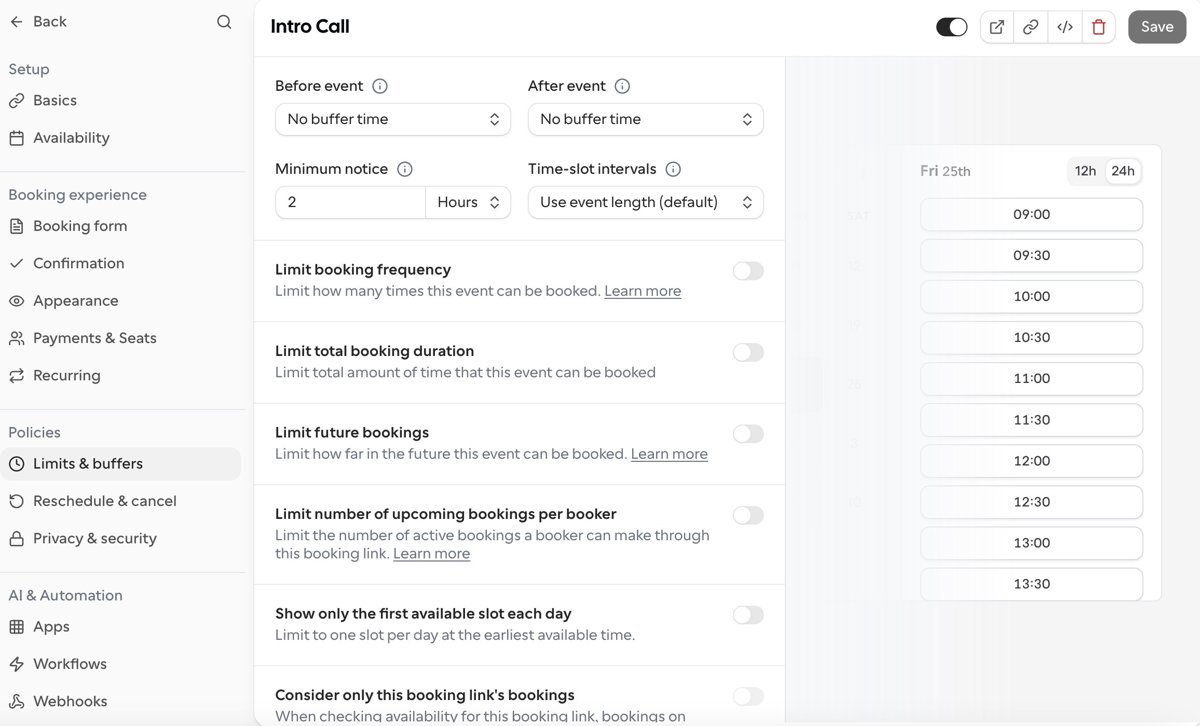Click the Apps grid icon
This screenshot has width=1200, height=726.
(16, 627)
